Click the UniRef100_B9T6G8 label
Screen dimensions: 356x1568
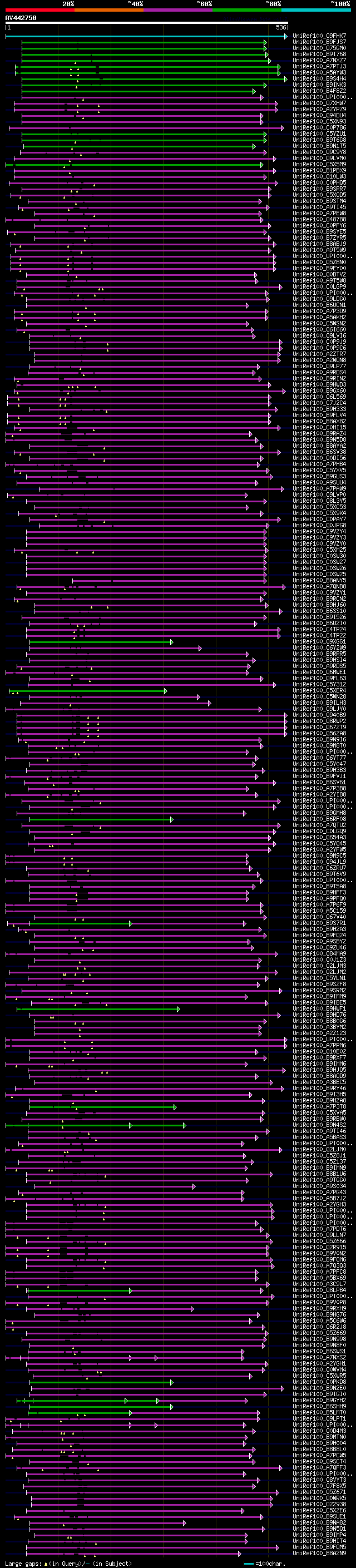pos(319,140)
